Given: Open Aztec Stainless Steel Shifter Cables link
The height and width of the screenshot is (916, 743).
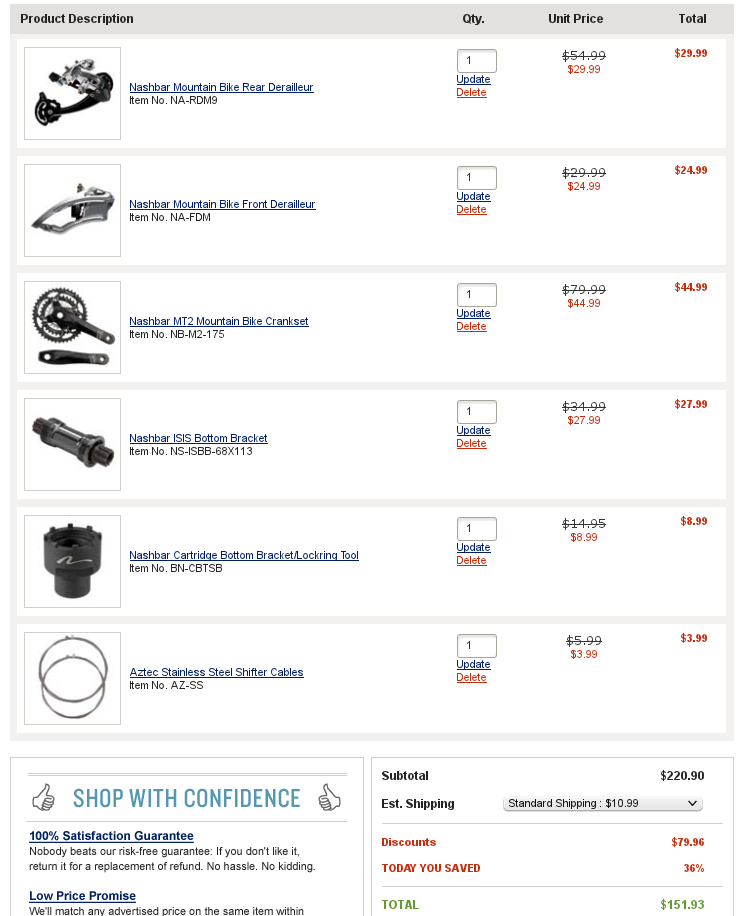Looking at the screenshot, I should (216, 672).
